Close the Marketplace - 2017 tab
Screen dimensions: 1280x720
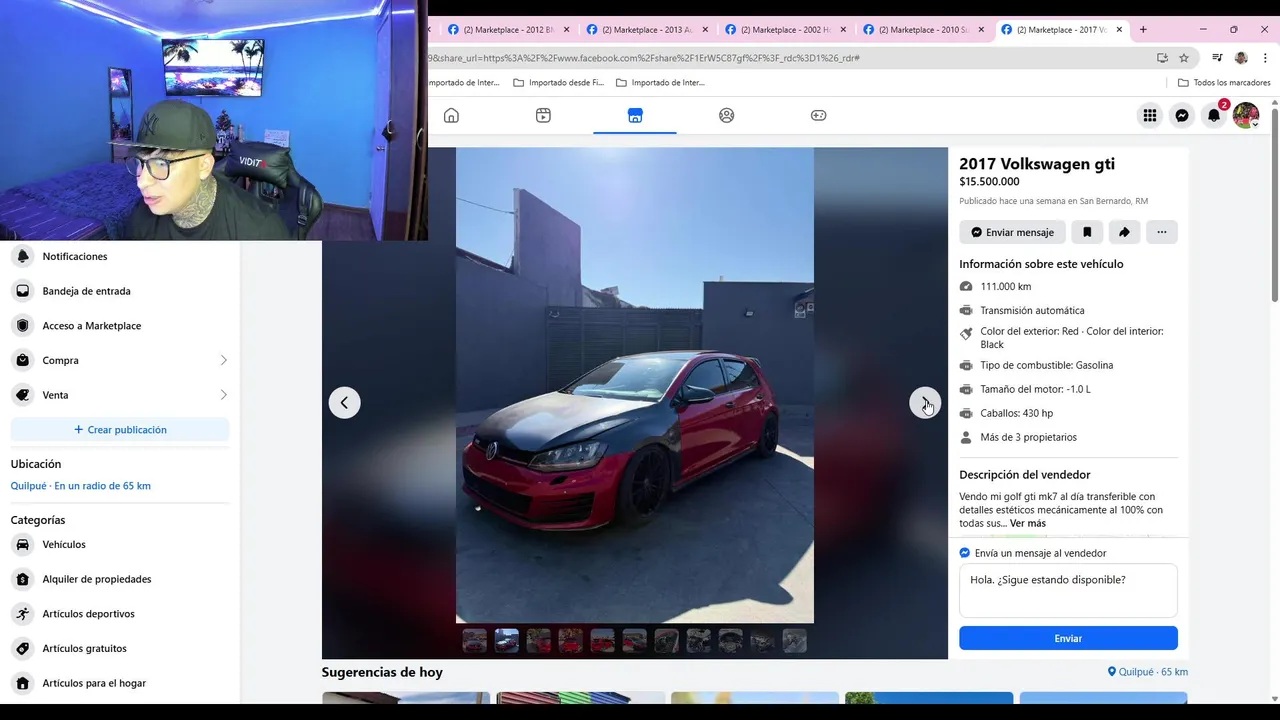[x=1119, y=30]
